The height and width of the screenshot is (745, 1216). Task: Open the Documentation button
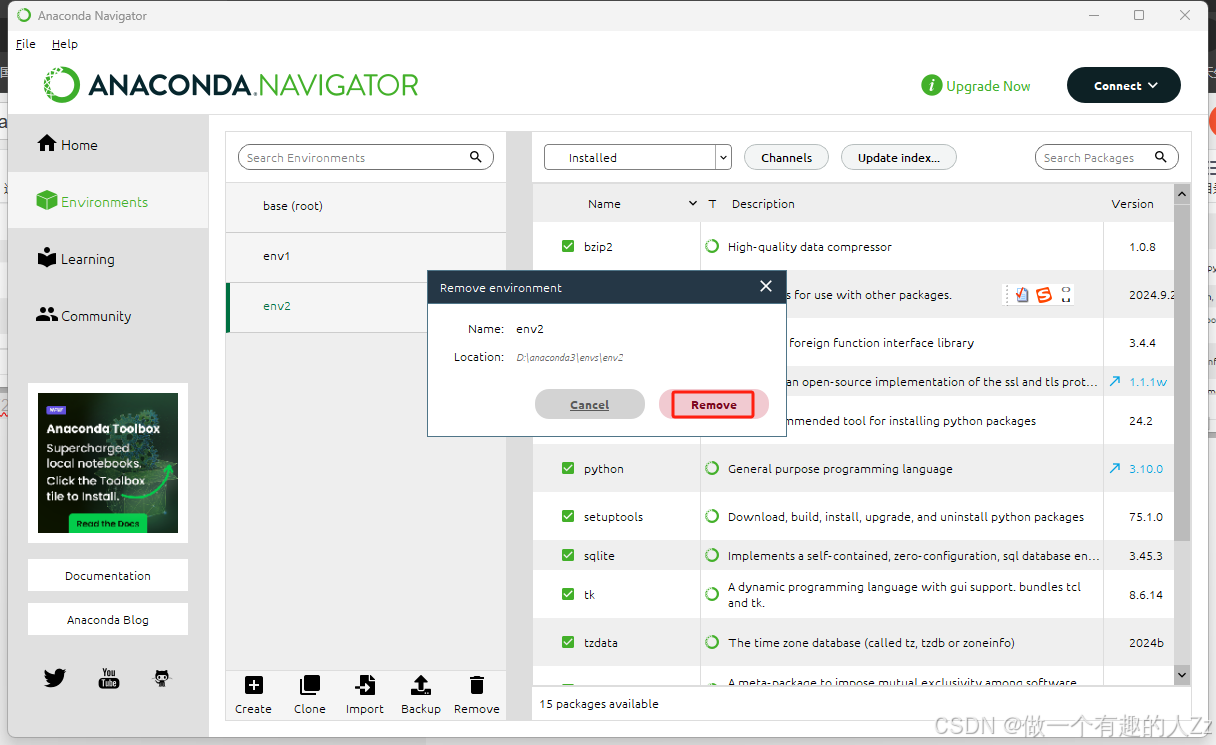pos(108,575)
